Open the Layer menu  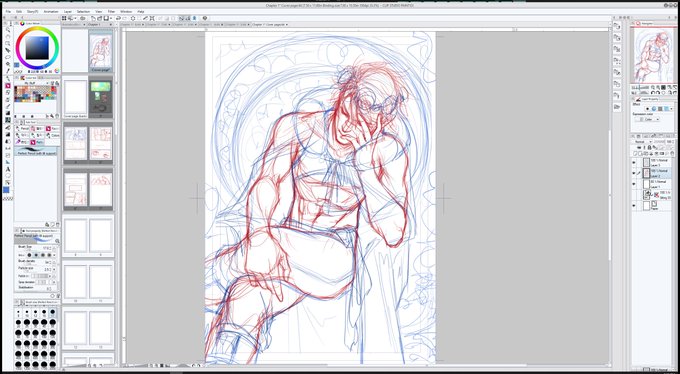tap(68, 11)
